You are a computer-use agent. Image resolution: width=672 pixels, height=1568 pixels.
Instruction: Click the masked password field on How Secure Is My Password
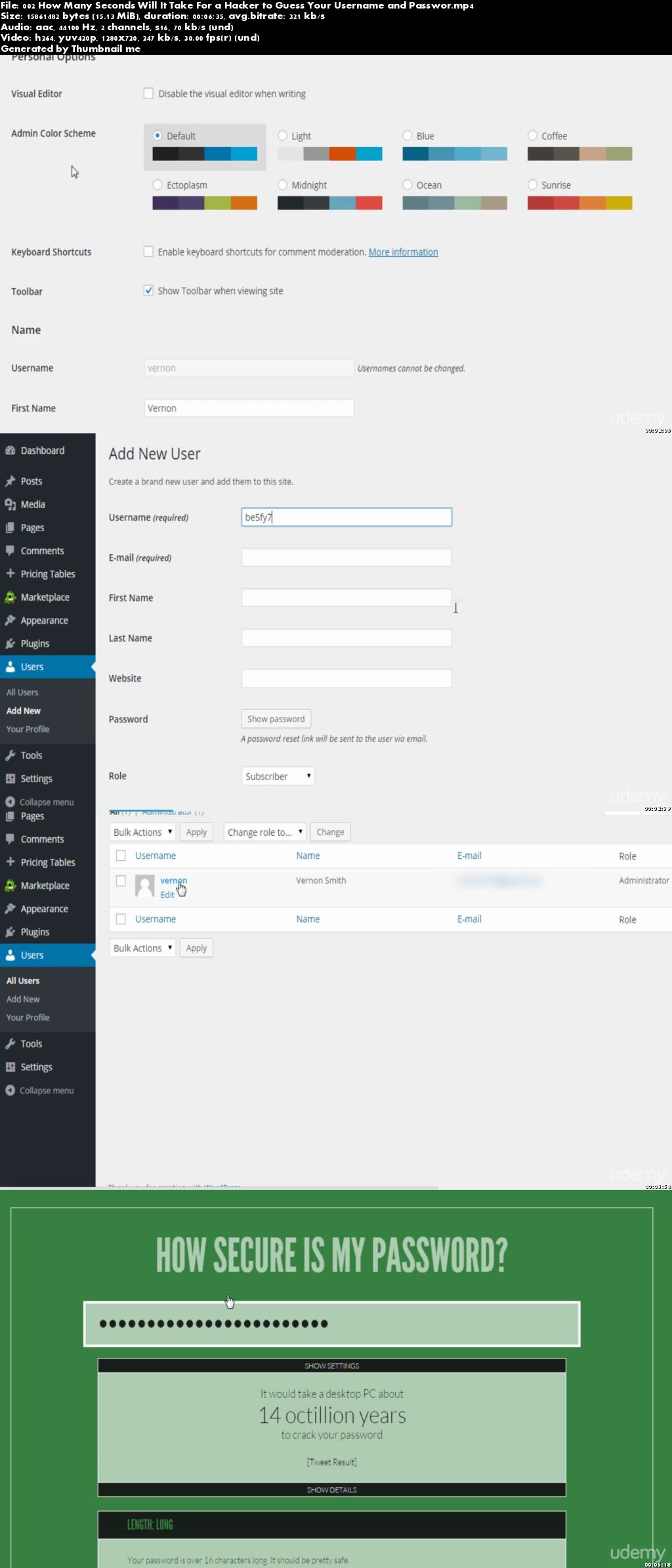point(331,1324)
